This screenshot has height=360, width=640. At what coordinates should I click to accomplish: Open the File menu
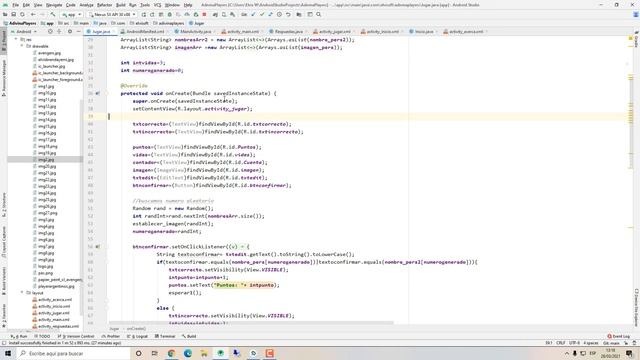pyautogui.click(x=16, y=5)
